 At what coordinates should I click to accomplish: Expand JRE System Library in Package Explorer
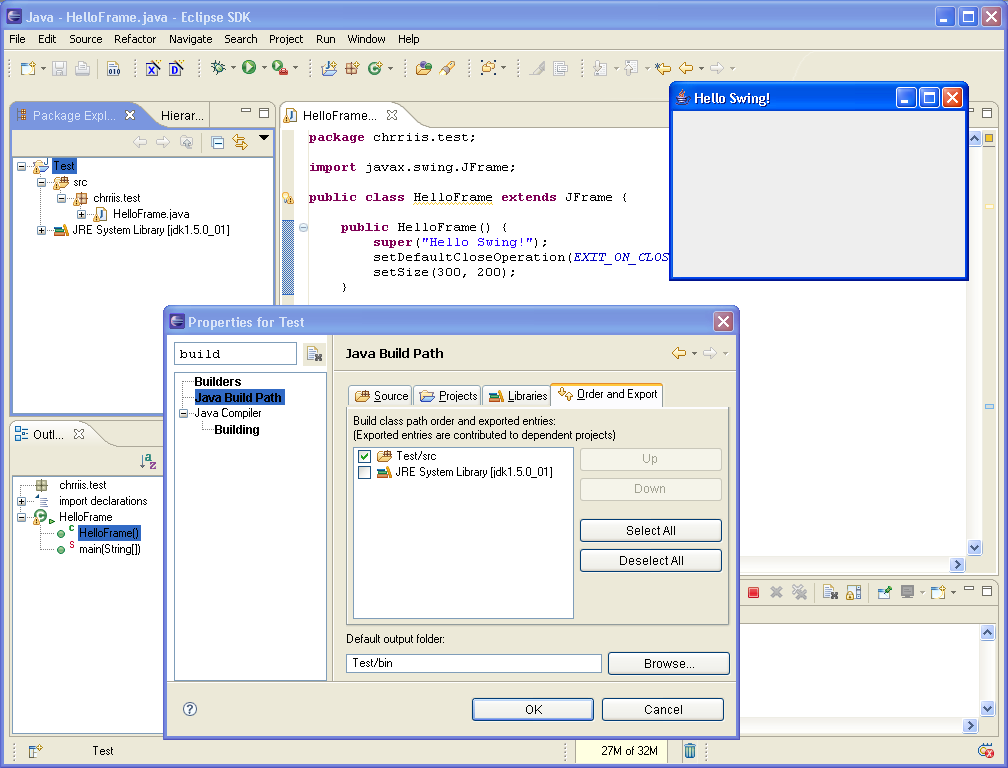[x=41, y=231]
